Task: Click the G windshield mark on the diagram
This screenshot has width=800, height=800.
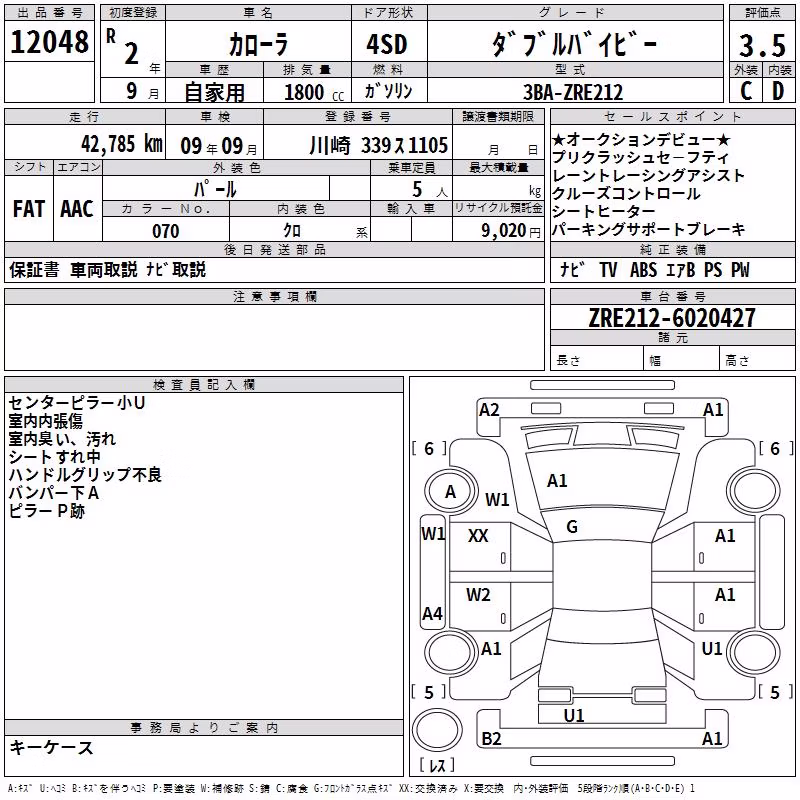Action: (x=572, y=527)
